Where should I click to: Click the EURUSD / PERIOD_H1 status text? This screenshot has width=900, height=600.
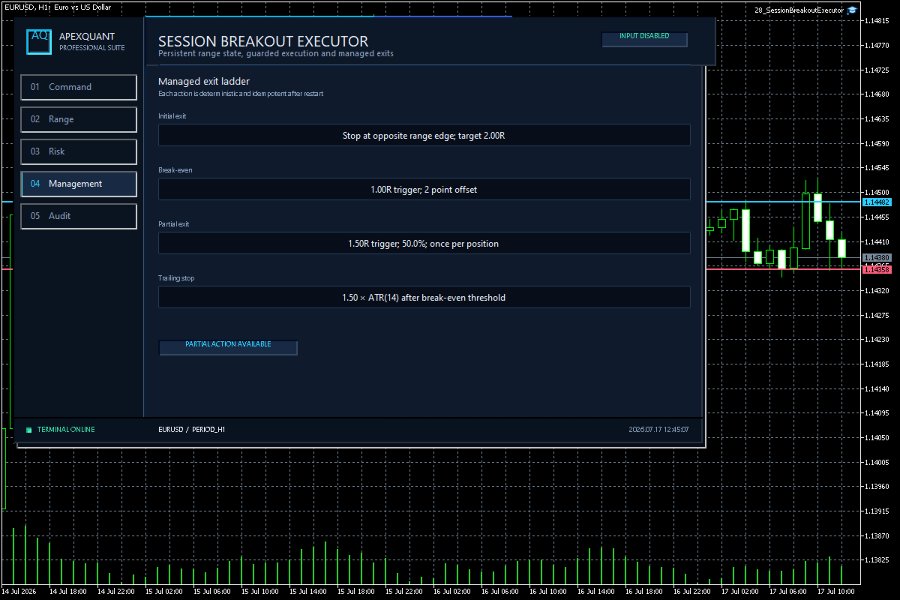click(191, 429)
